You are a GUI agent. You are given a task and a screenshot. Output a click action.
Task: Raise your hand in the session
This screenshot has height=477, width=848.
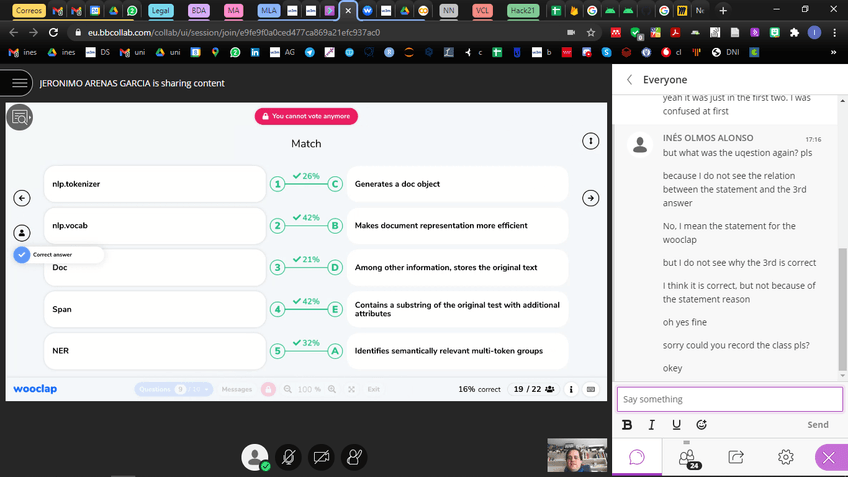click(354, 458)
